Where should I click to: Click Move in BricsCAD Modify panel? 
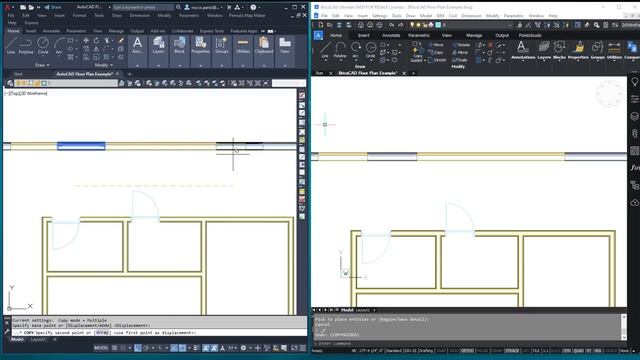[436, 44]
